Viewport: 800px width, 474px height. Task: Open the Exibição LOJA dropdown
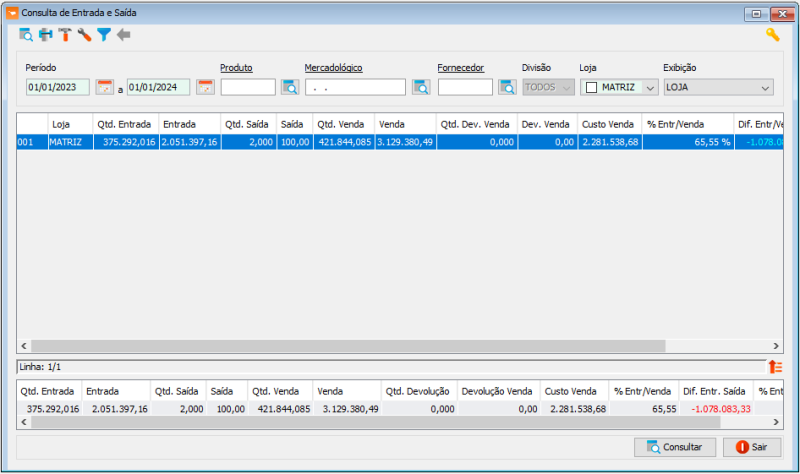[x=718, y=87]
